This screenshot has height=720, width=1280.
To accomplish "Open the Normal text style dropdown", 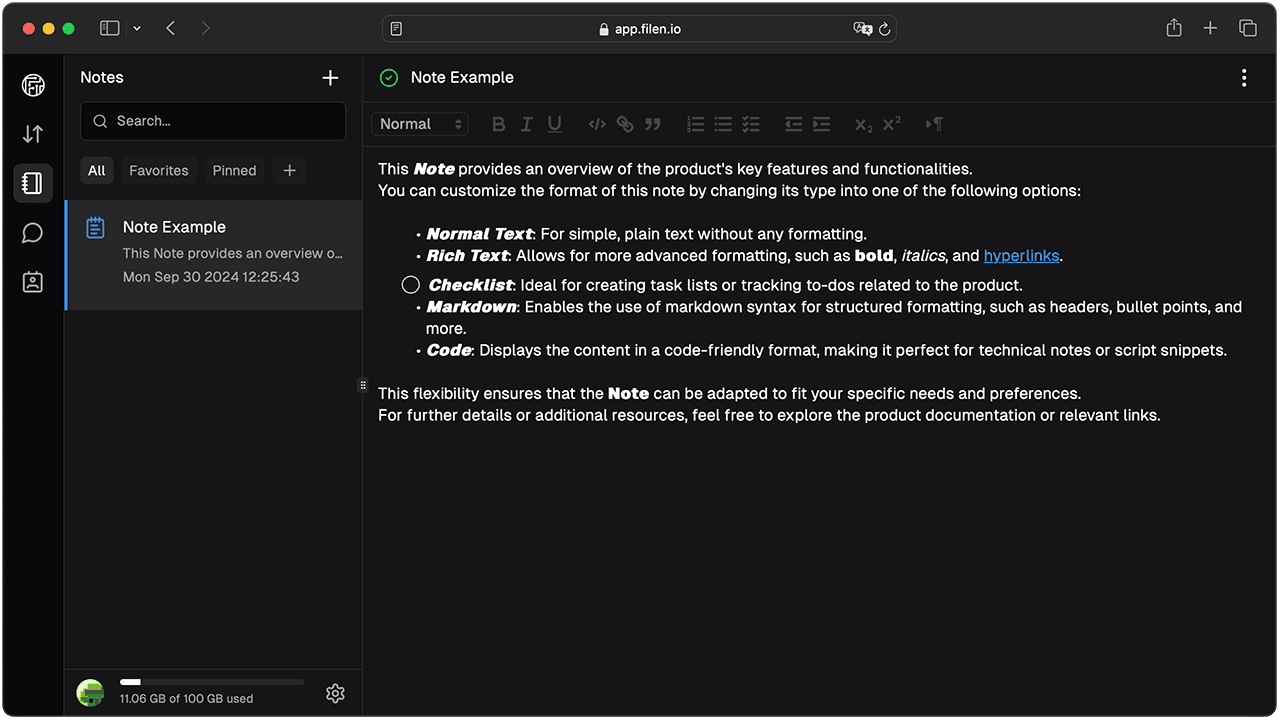I will (419, 124).
